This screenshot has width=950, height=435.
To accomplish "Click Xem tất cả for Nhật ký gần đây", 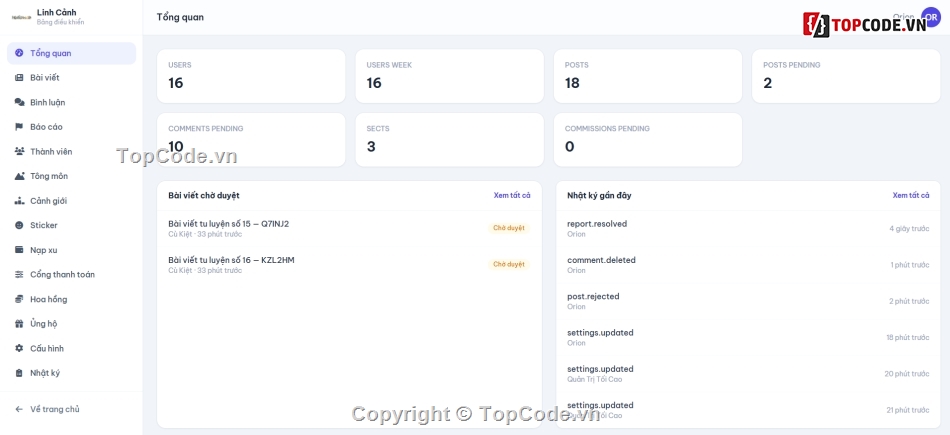I will [911, 195].
